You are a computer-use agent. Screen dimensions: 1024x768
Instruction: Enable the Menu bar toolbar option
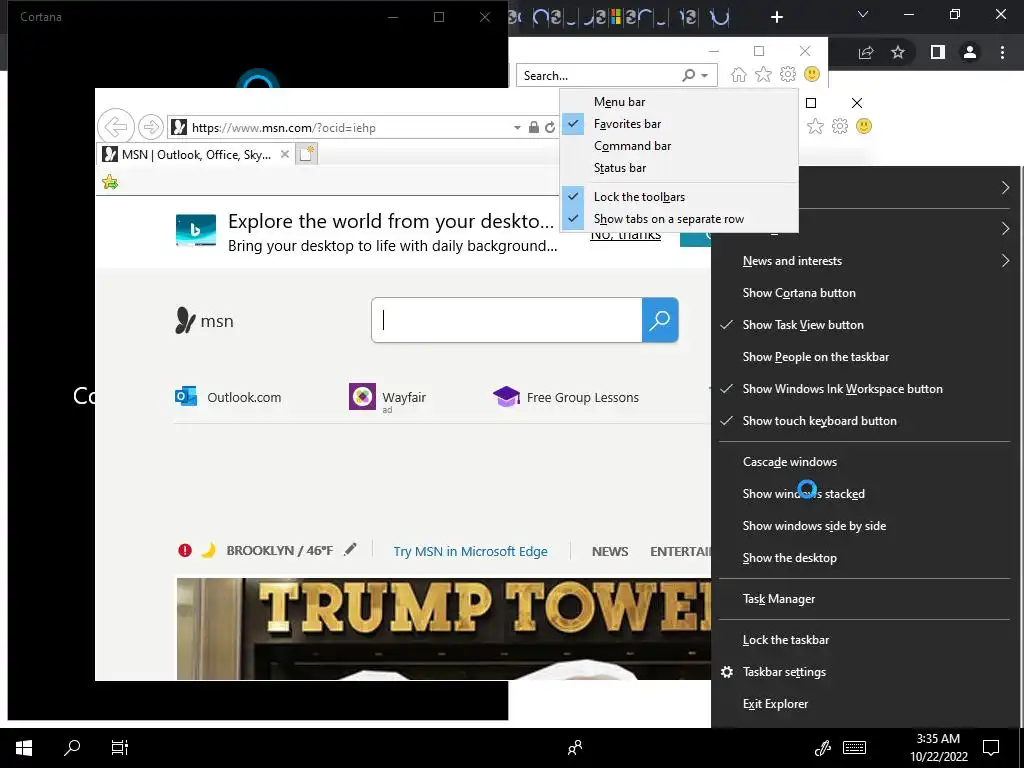tap(679, 102)
